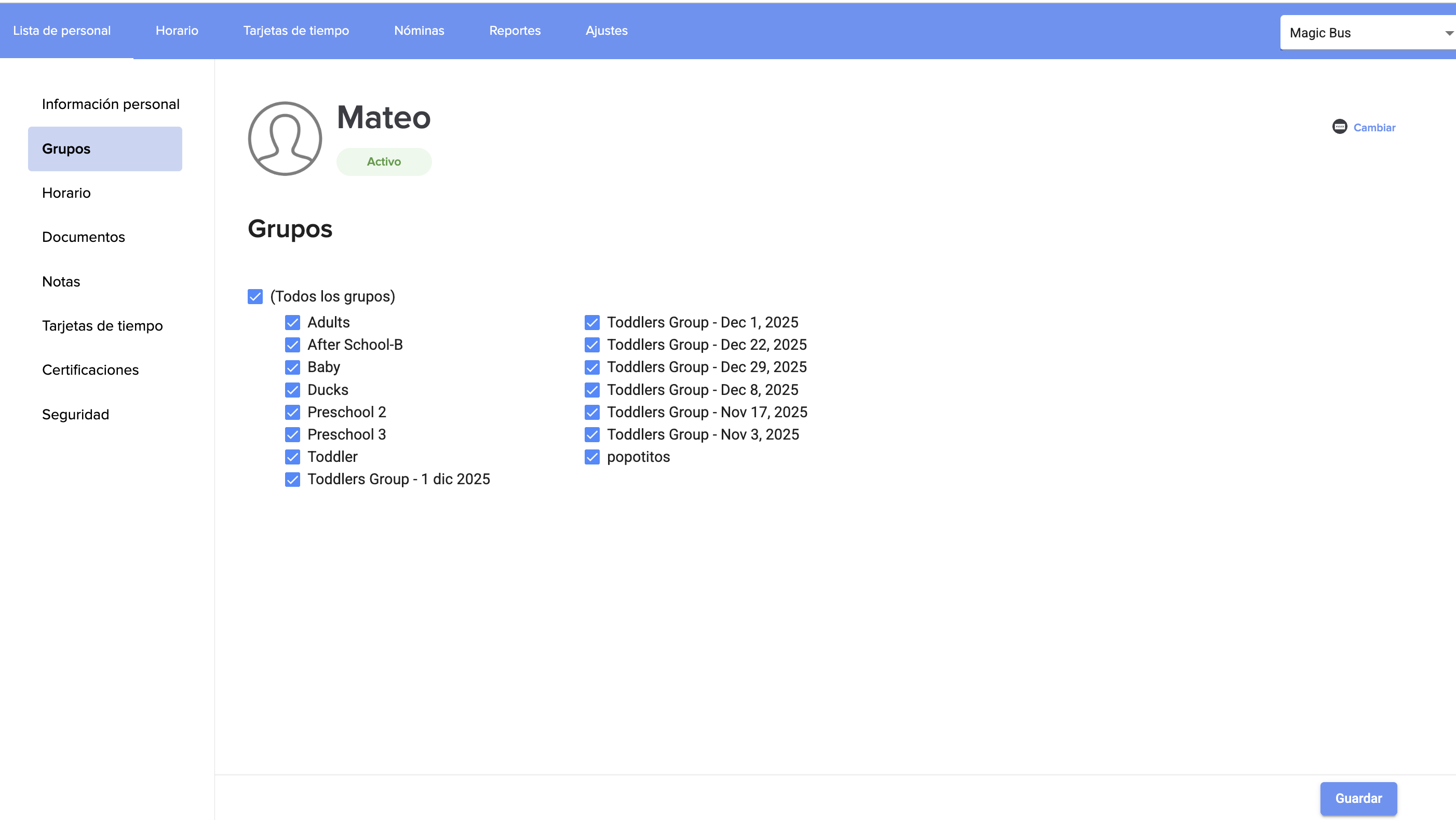Screen dimensions: 1456x820
Task: Select Certificaciones in the sidebar
Action: [x=90, y=370]
